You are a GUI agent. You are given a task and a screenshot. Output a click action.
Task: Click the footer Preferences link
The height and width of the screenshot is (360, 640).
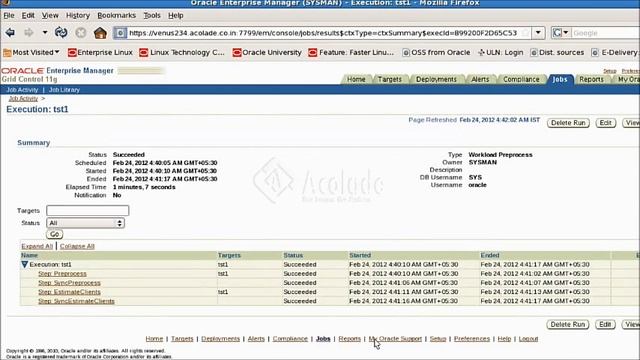pos(472,339)
